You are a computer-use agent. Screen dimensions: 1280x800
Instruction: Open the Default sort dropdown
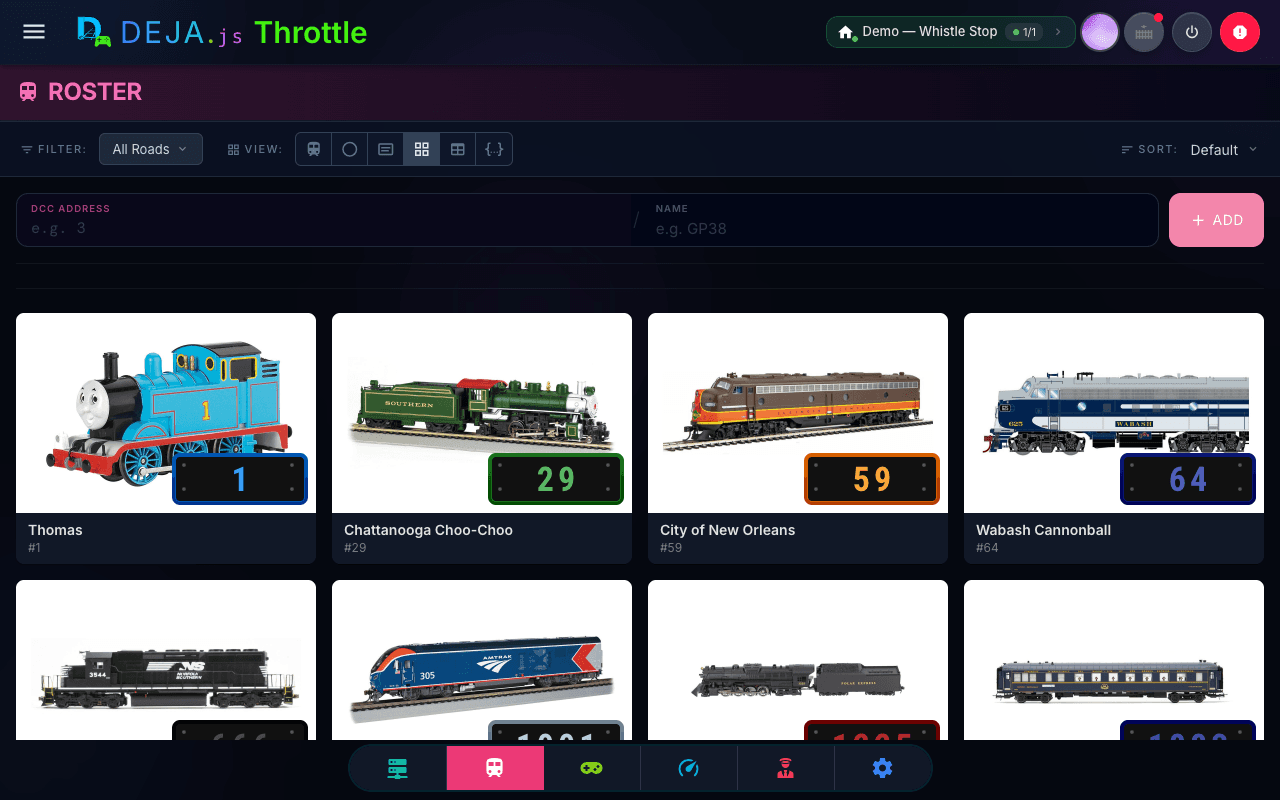[x=1224, y=149]
